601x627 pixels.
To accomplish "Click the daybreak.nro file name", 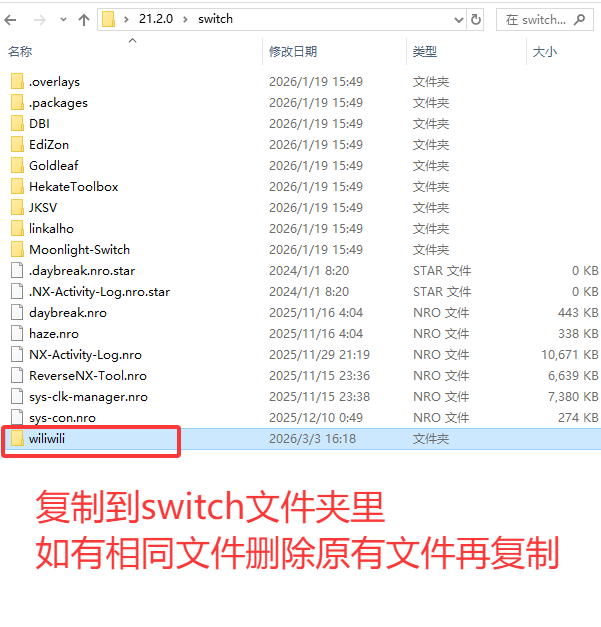I will pos(68,313).
